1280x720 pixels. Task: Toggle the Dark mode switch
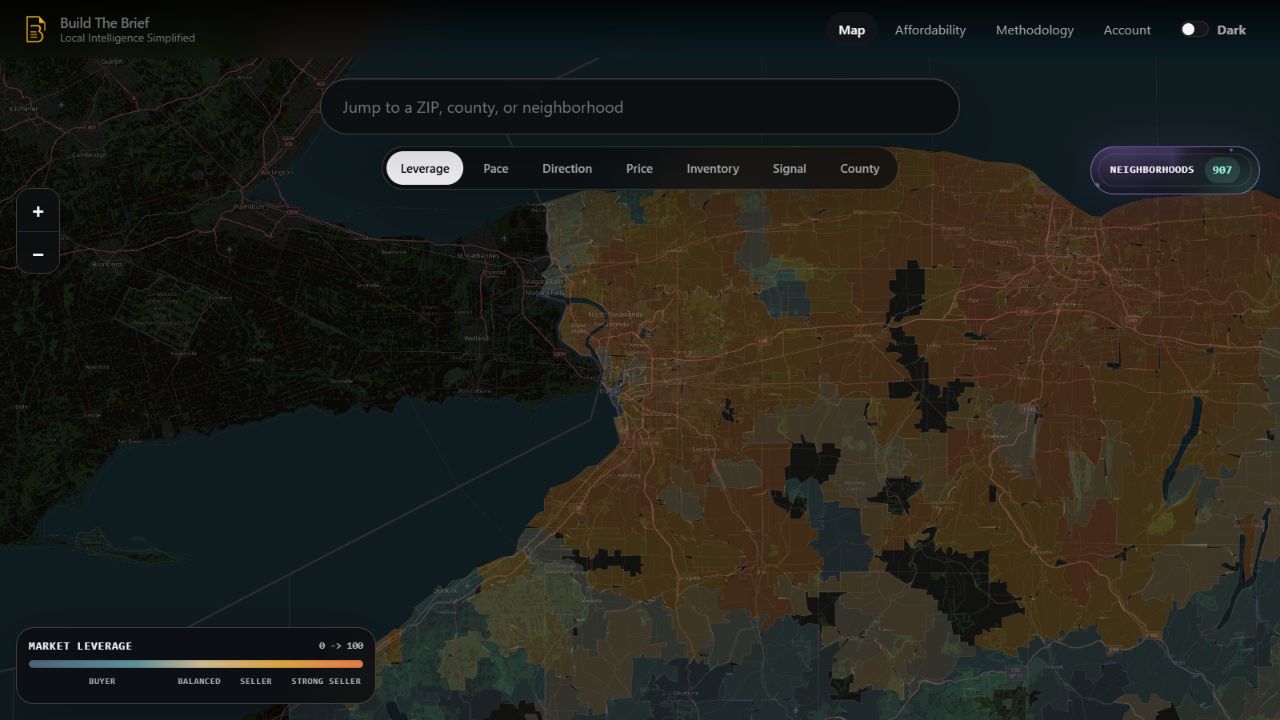(x=1194, y=30)
